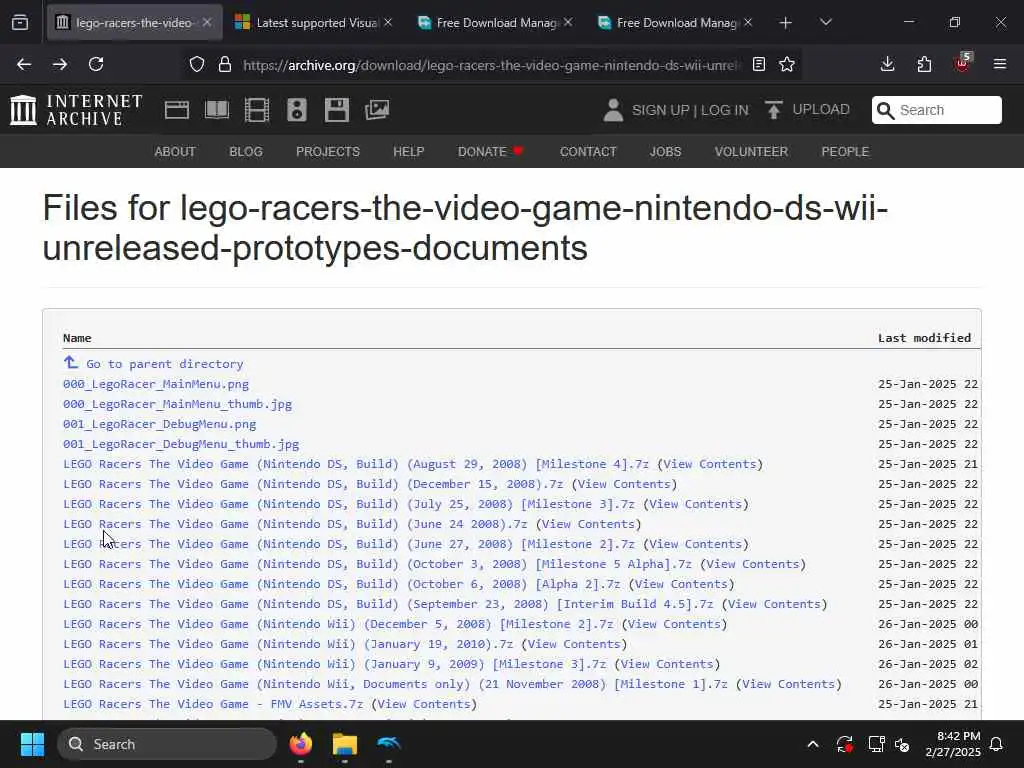Image resolution: width=1024 pixels, height=768 pixels.
Task: Open a new browser tab
Action: (786, 23)
